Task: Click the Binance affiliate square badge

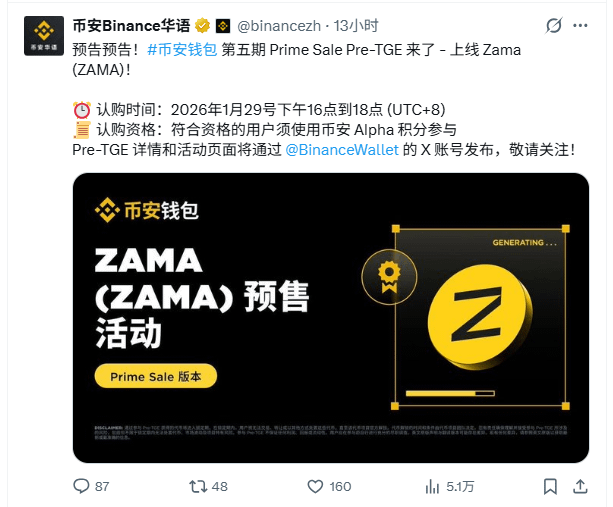Action: [x=223, y=26]
